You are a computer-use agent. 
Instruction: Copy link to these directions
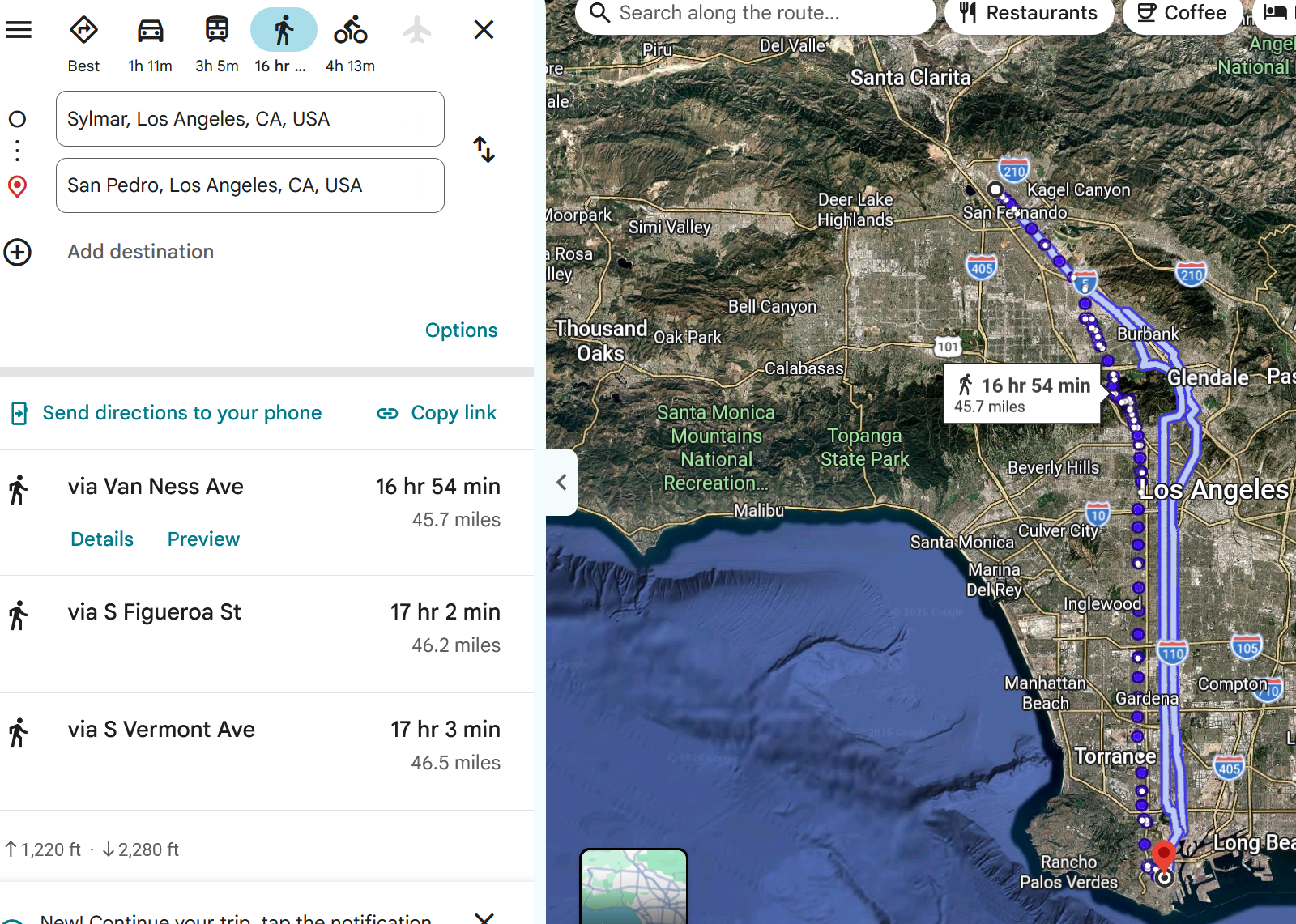pos(437,413)
